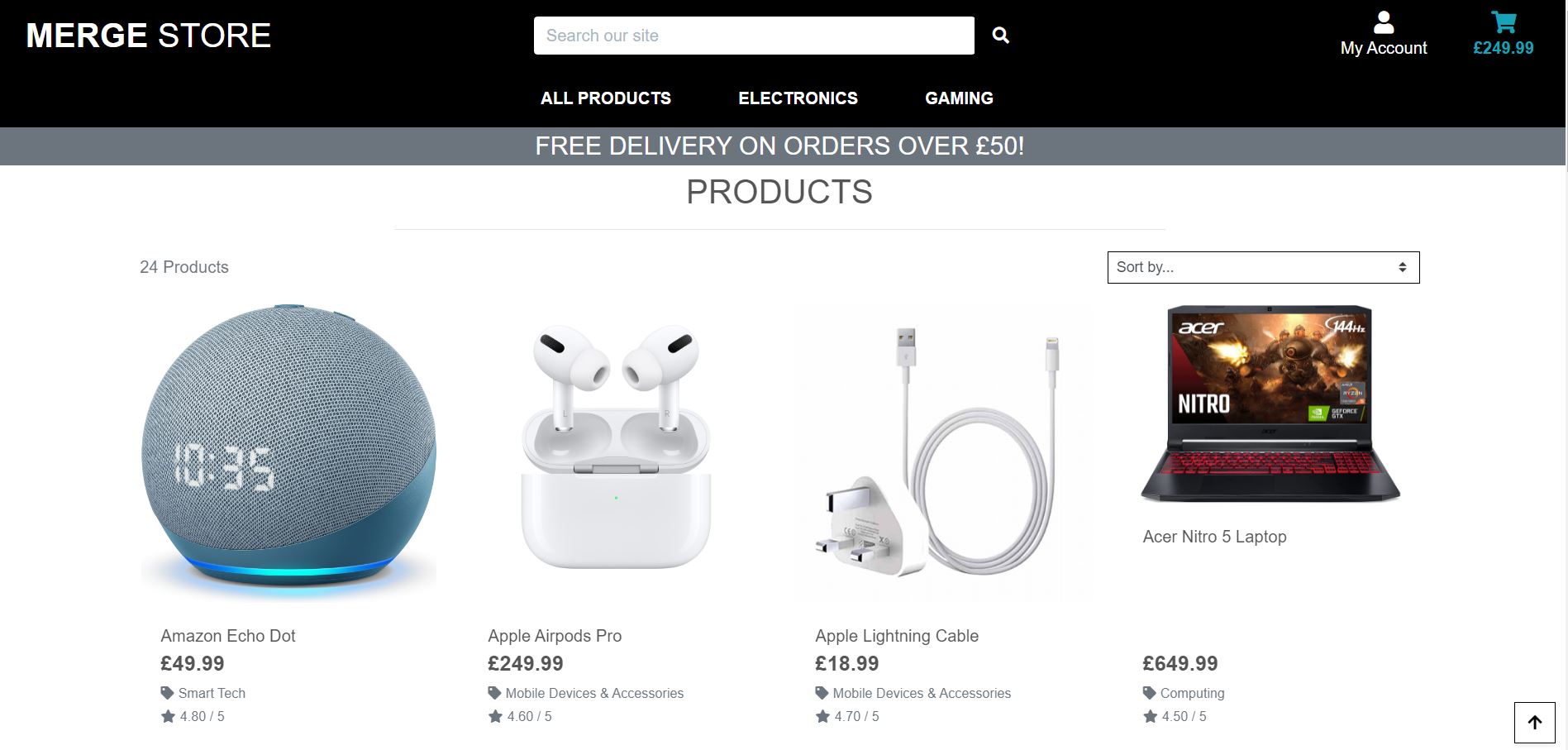Open the Sort by dropdown
The height and width of the screenshot is (750, 1568).
pyautogui.click(x=1263, y=267)
